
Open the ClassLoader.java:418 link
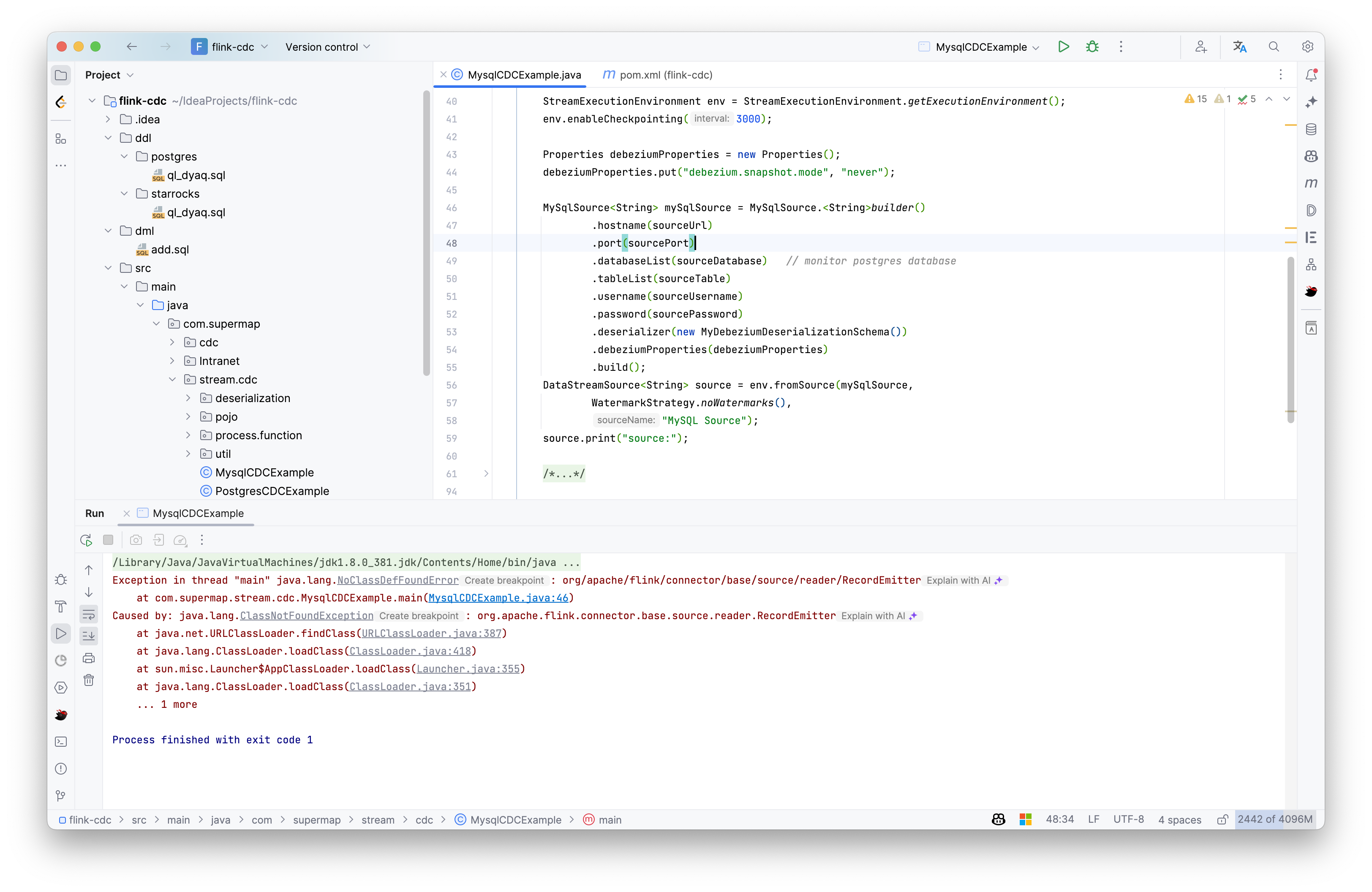[410, 651]
